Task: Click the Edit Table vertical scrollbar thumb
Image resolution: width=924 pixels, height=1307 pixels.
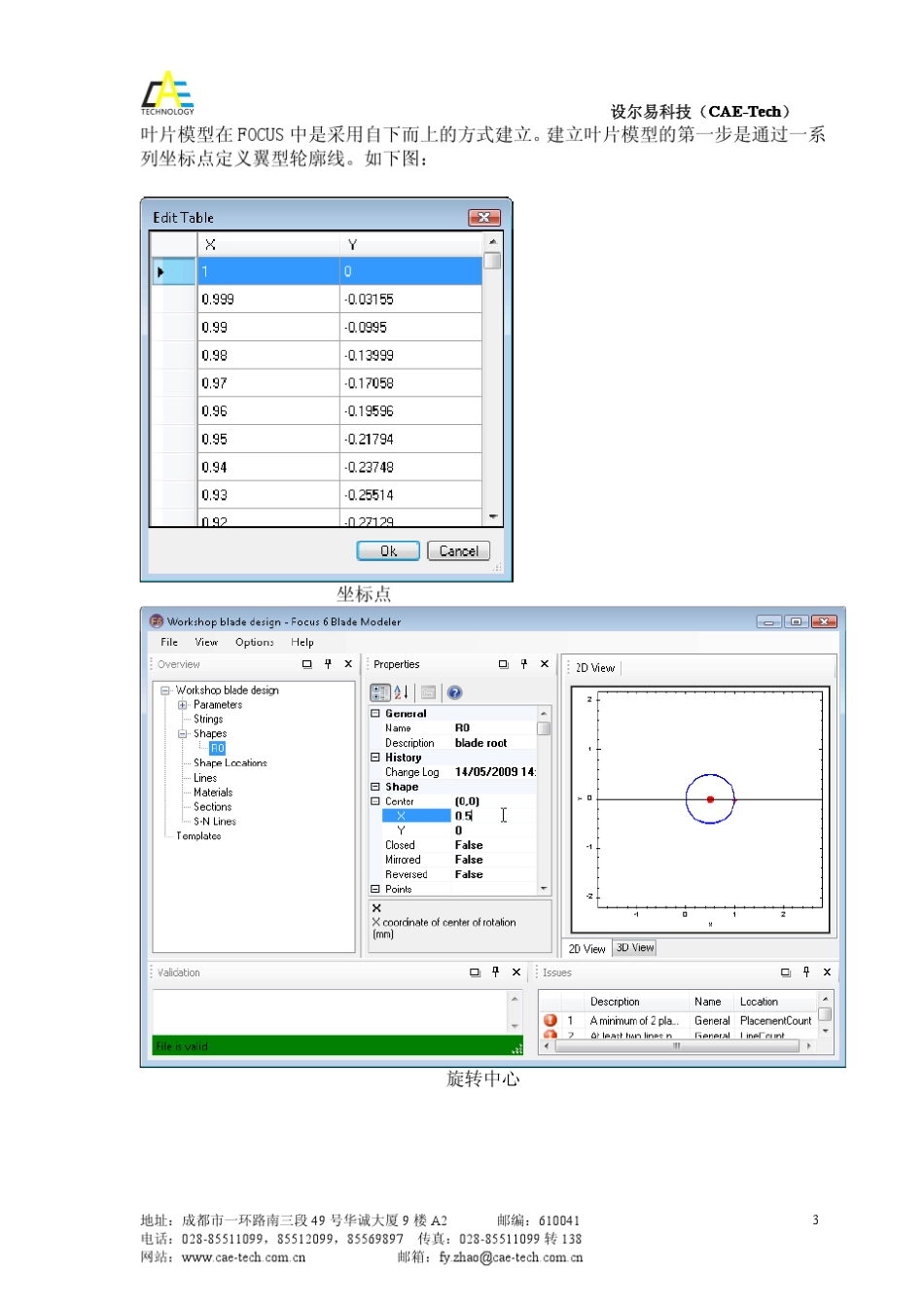Action: pos(492,261)
